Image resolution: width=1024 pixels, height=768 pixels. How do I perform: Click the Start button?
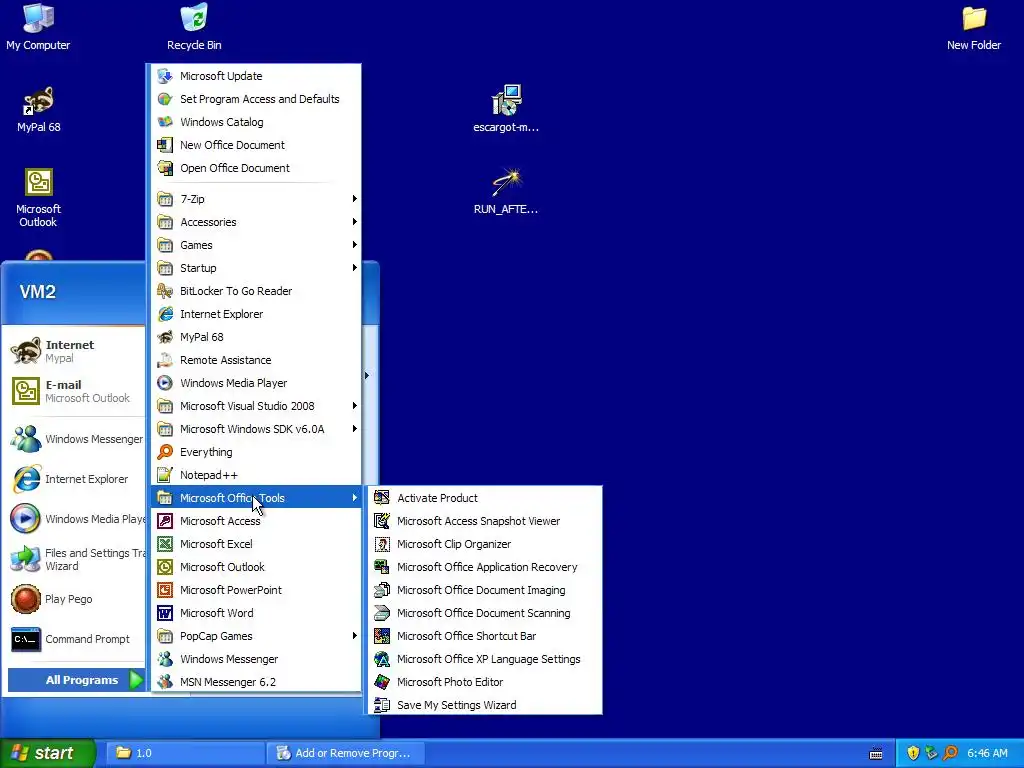[47, 753]
